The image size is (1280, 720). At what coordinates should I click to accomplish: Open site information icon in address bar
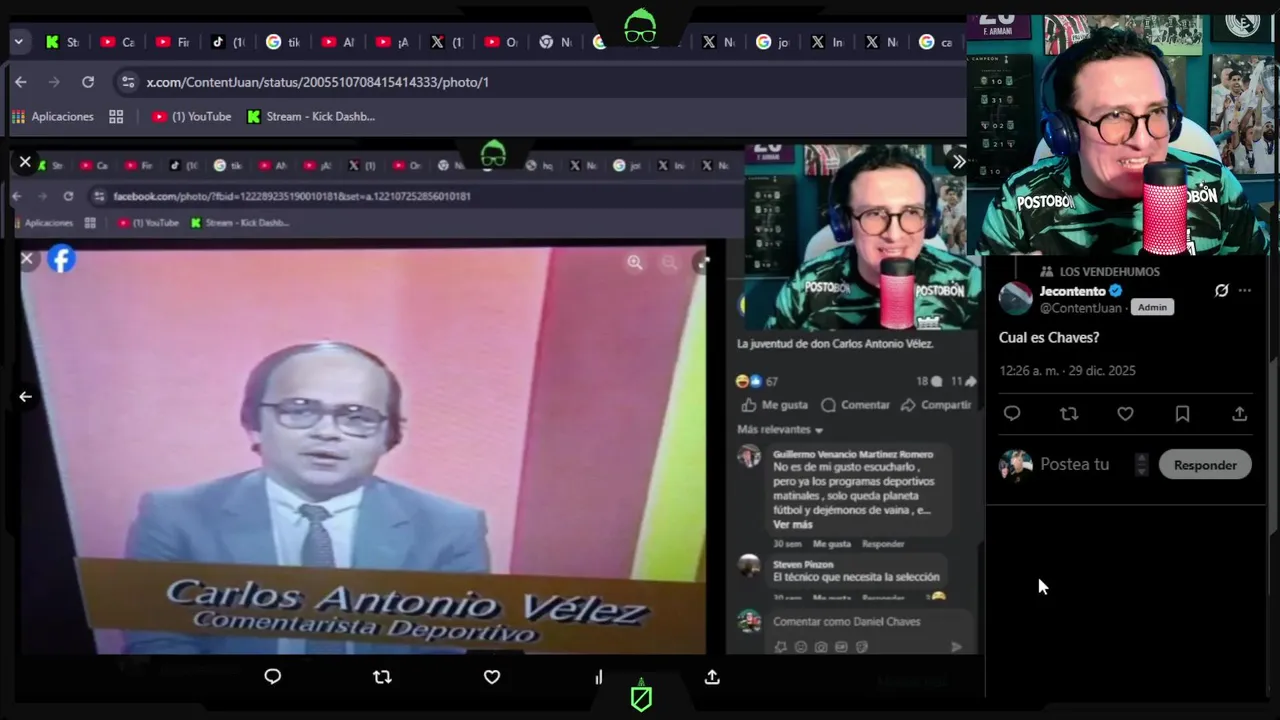pos(126,82)
